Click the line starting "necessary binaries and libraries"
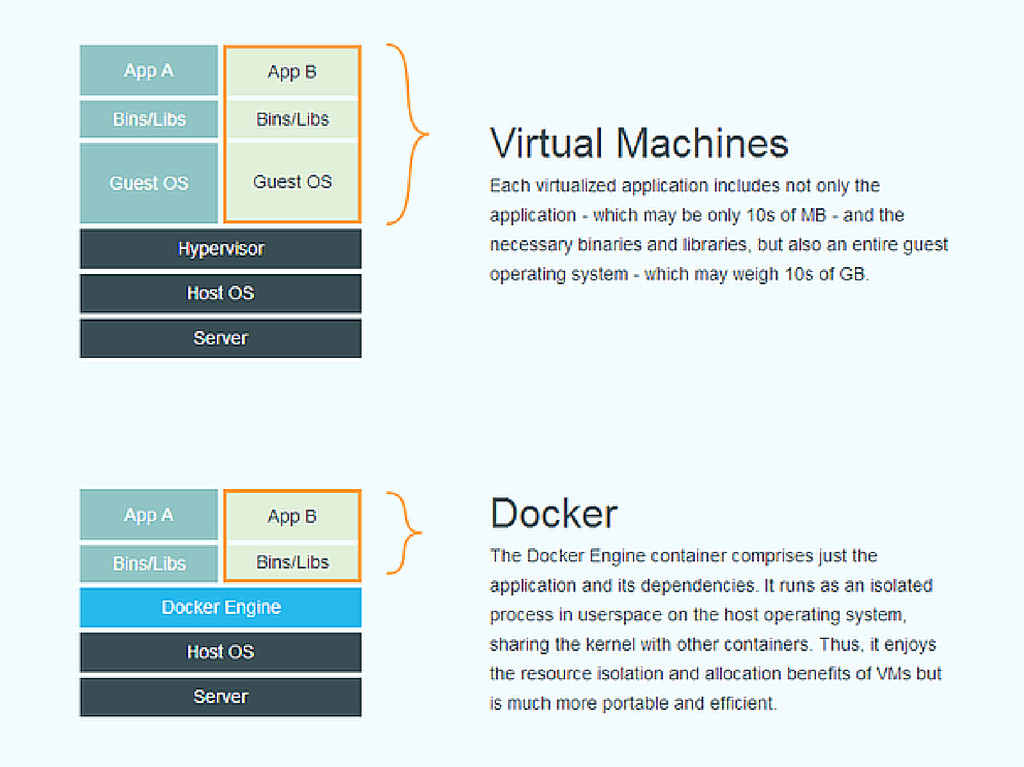Viewport: 1024px width, 767px height. coord(718,244)
